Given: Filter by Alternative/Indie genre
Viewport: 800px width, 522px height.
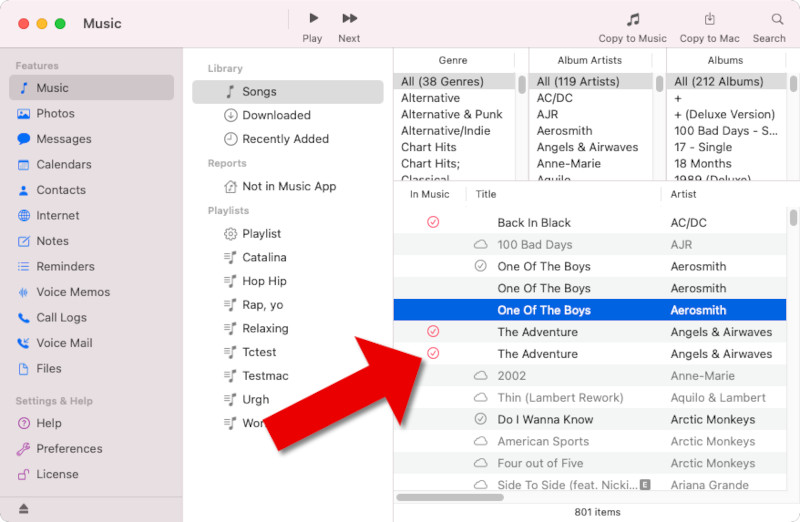Looking at the screenshot, I should (x=455, y=131).
